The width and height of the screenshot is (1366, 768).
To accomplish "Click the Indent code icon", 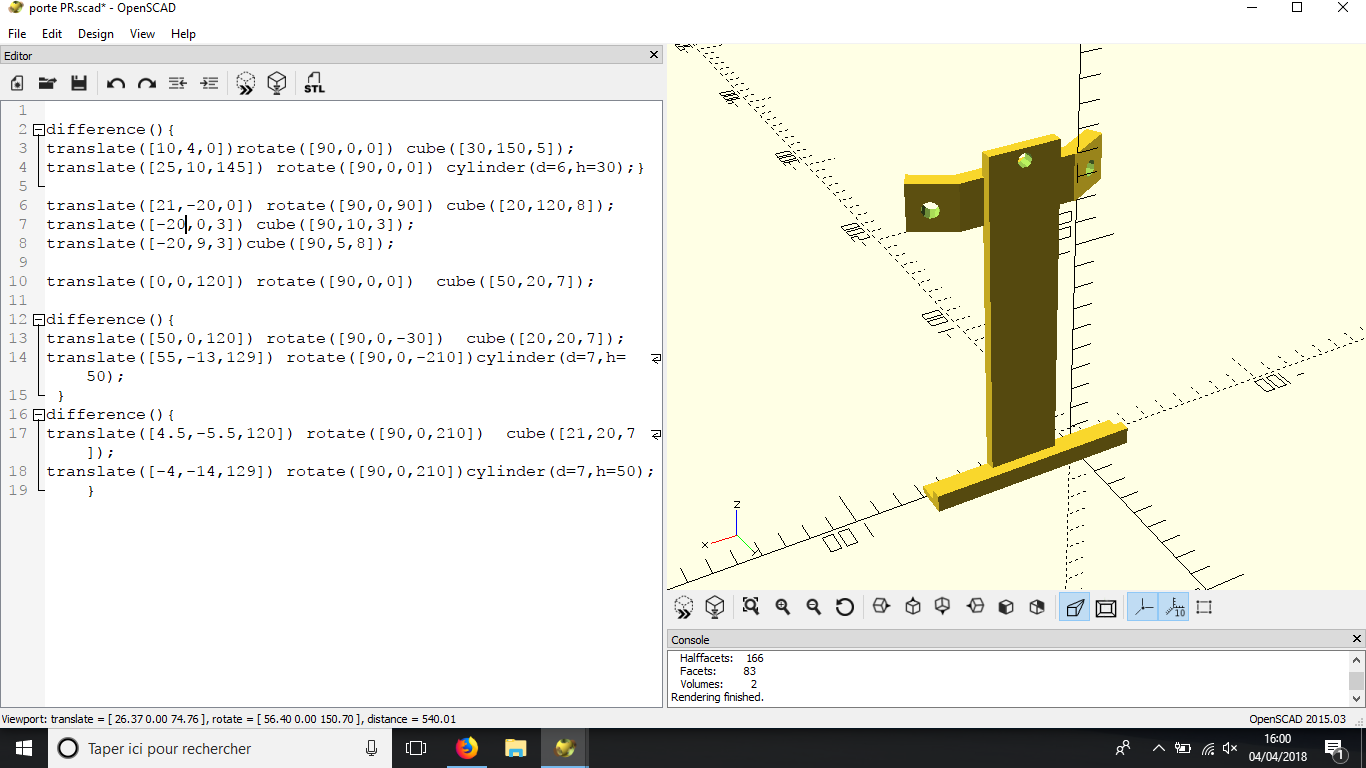I will click(209, 83).
